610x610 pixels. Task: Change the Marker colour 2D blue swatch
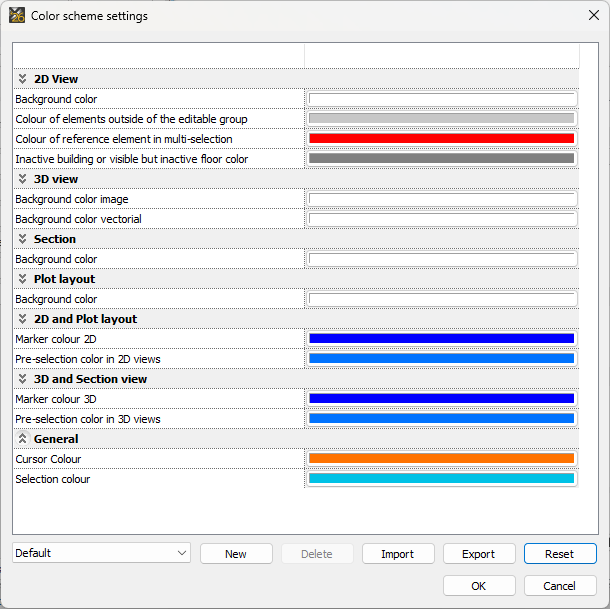pyautogui.click(x=441, y=339)
